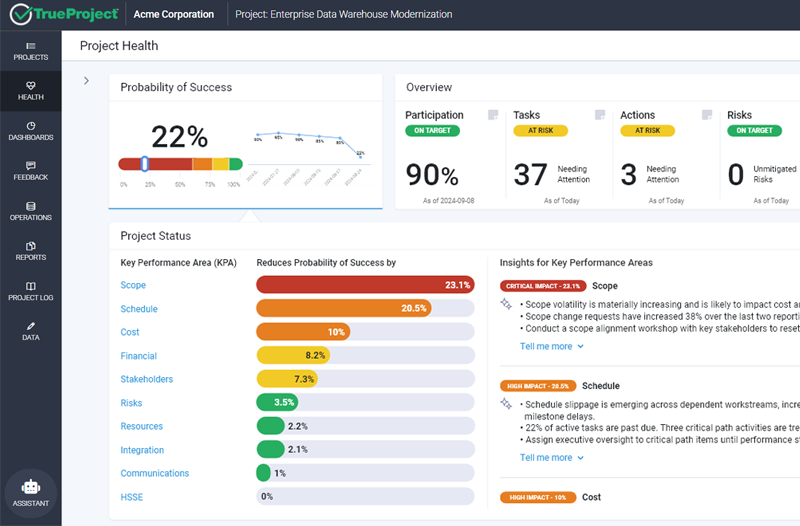Open the Actions card note icon

[x=707, y=115]
